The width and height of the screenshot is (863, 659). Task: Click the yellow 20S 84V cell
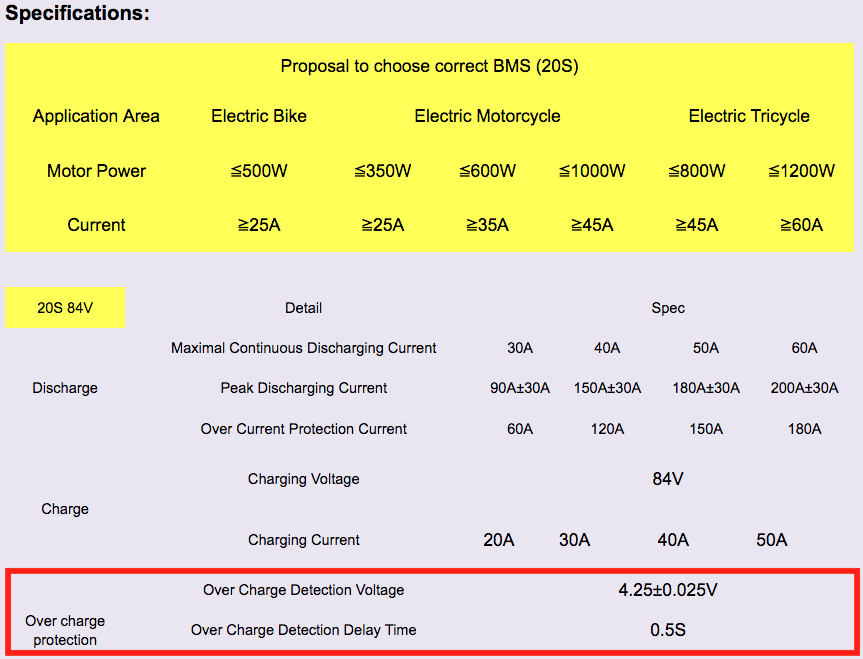point(65,308)
